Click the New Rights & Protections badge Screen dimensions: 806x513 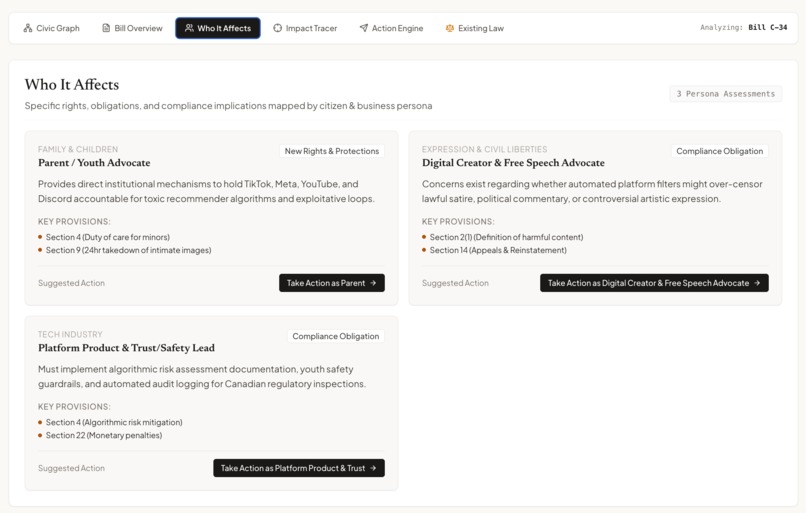click(x=332, y=151)
